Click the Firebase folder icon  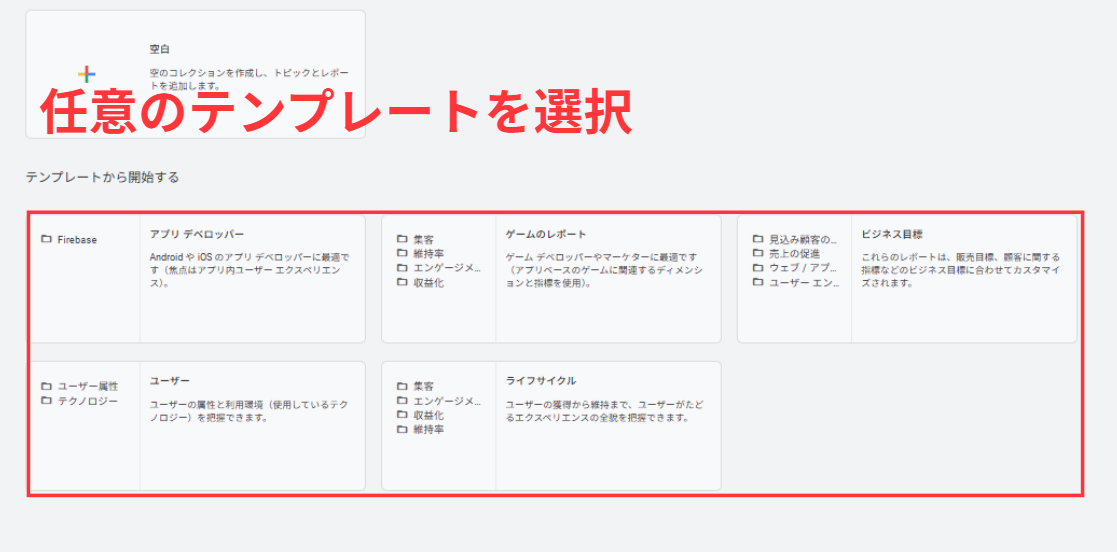[x=46, y=240]
